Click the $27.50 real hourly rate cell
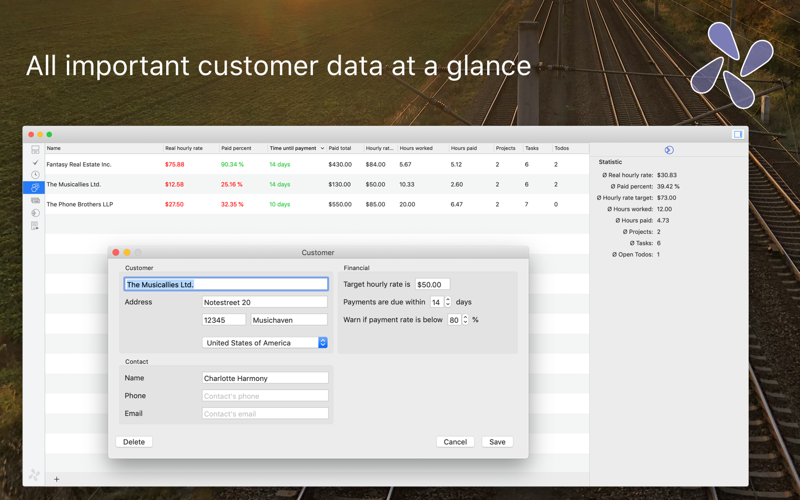The height and width of the screenshot is (500, 800). pyautogui.click(x=174, y=204)
